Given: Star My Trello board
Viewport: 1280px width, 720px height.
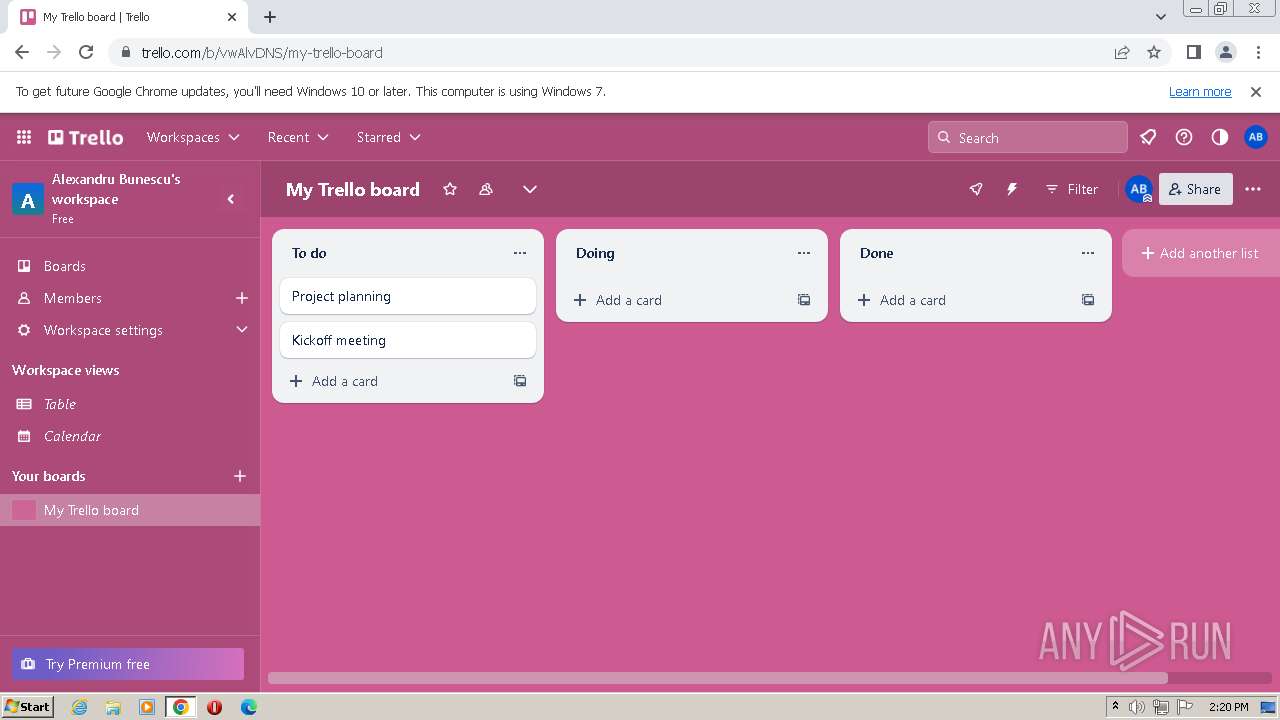Looking at the screenshot, I should [x=450, y=189].
